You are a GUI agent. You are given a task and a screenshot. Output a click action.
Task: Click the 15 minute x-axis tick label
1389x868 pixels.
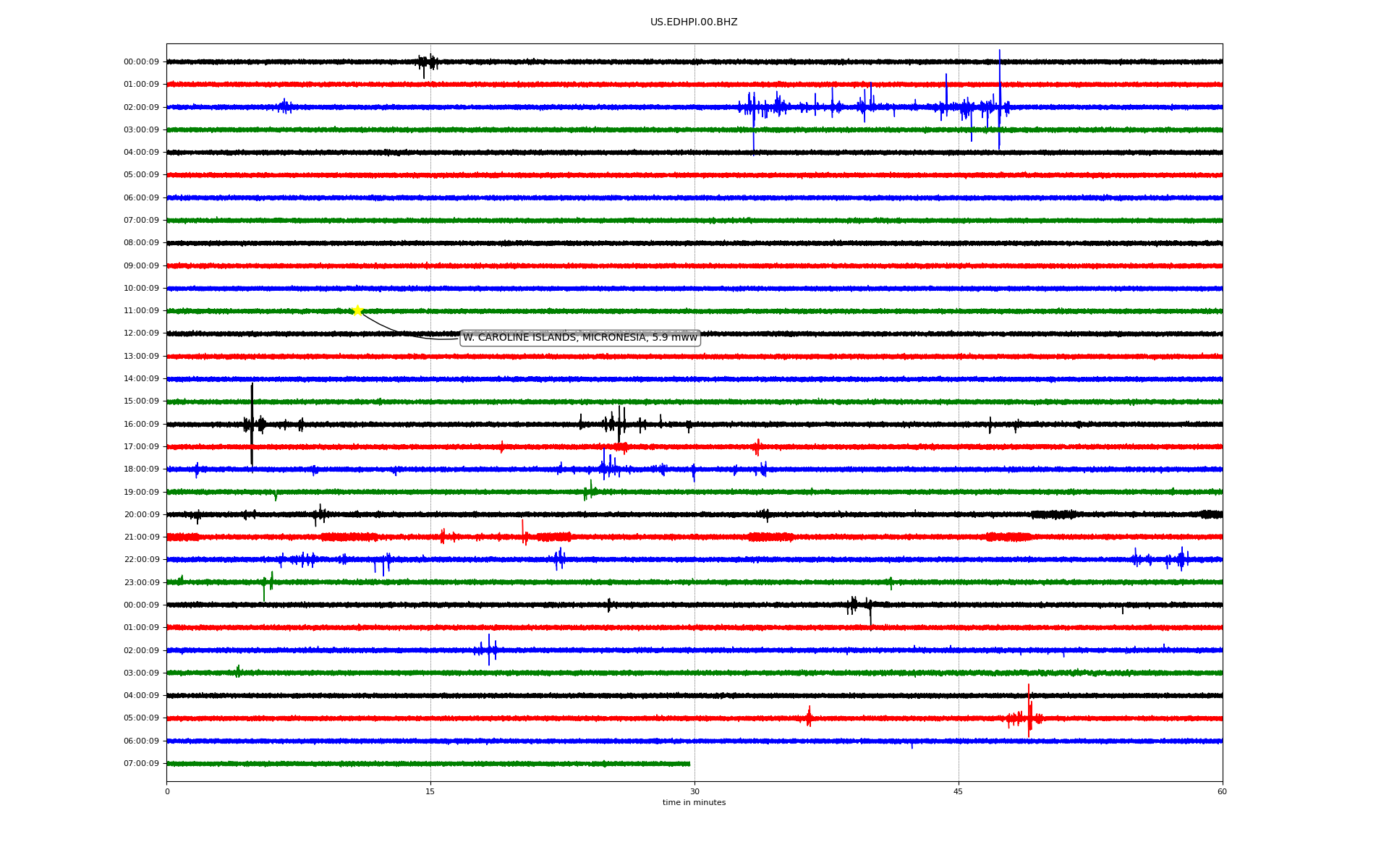(430, 791)
